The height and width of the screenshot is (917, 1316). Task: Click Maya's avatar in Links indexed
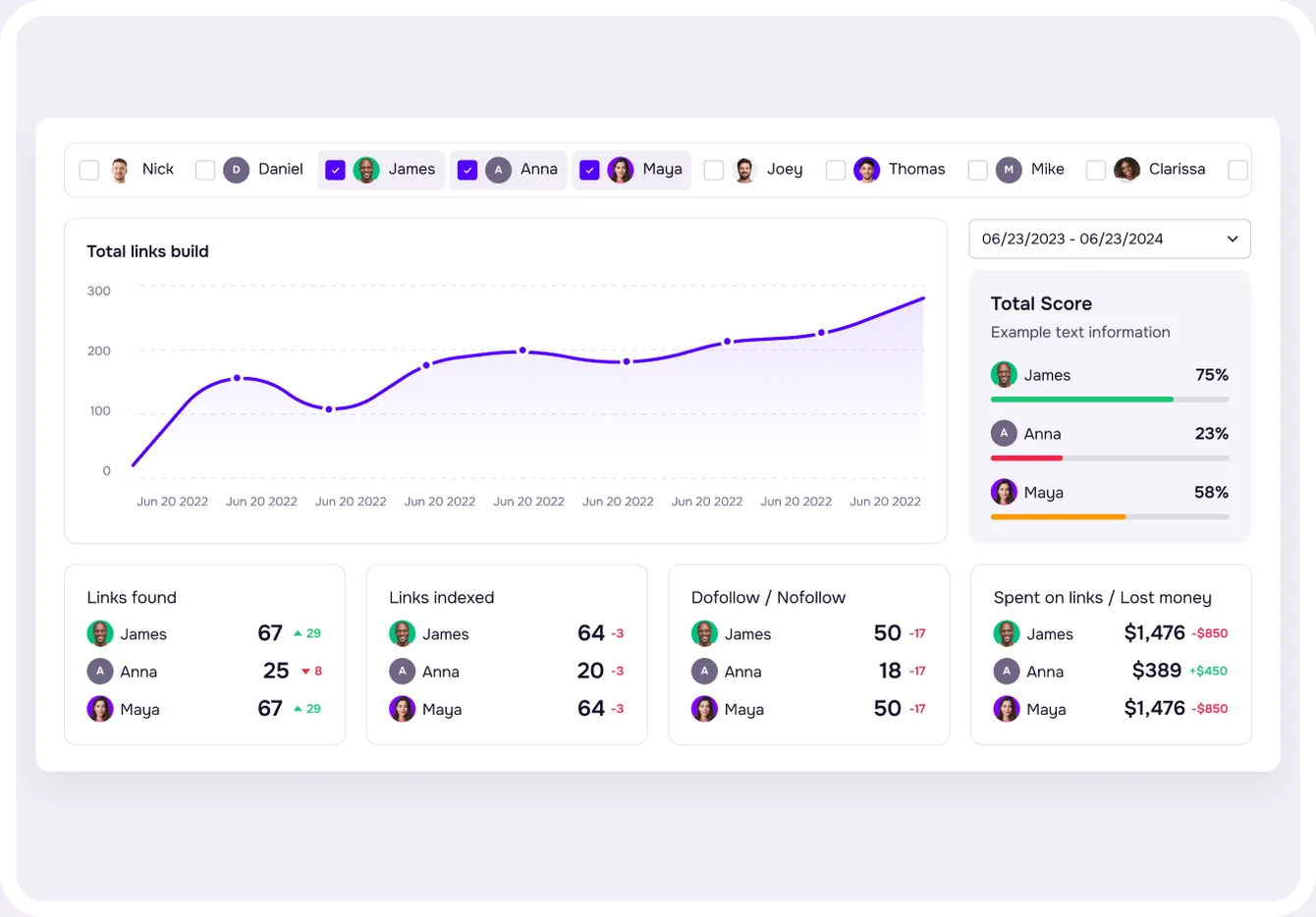coord(403,709)
